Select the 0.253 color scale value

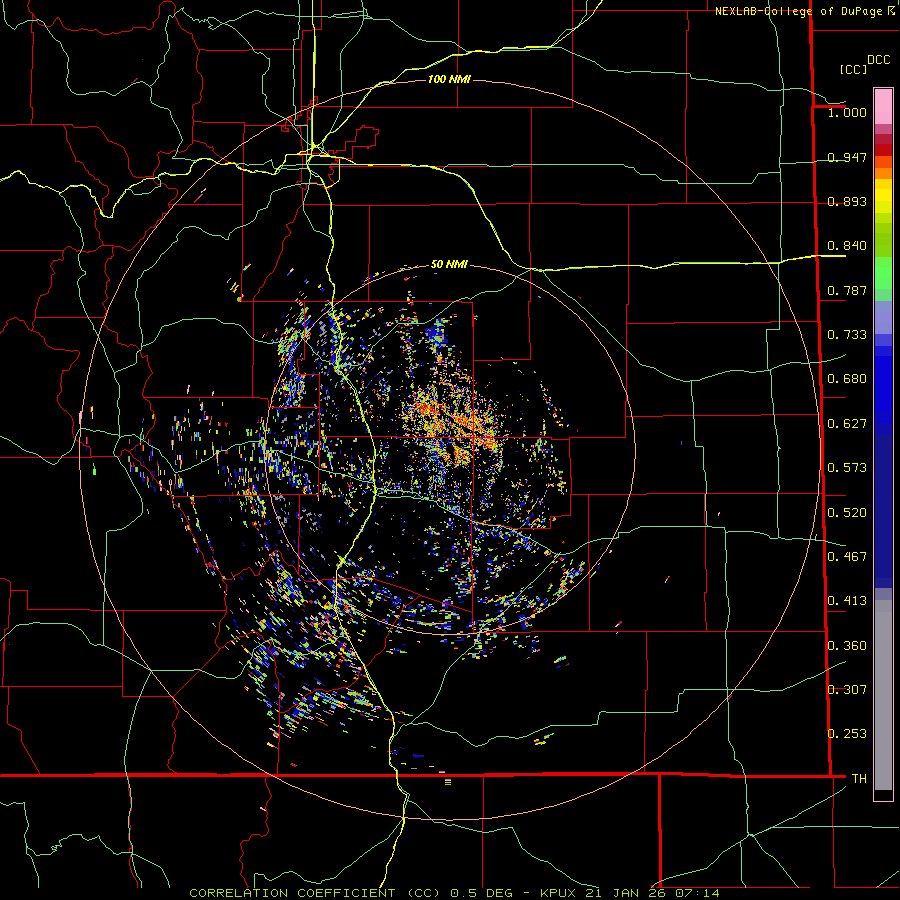click(x=847, y=734)
